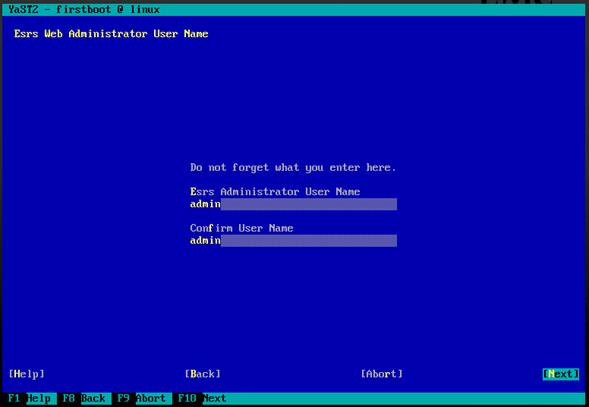This screenshot has height=407, width=589.
Task: Go back using the [Back] button
Action: click(x=202, y=374)
